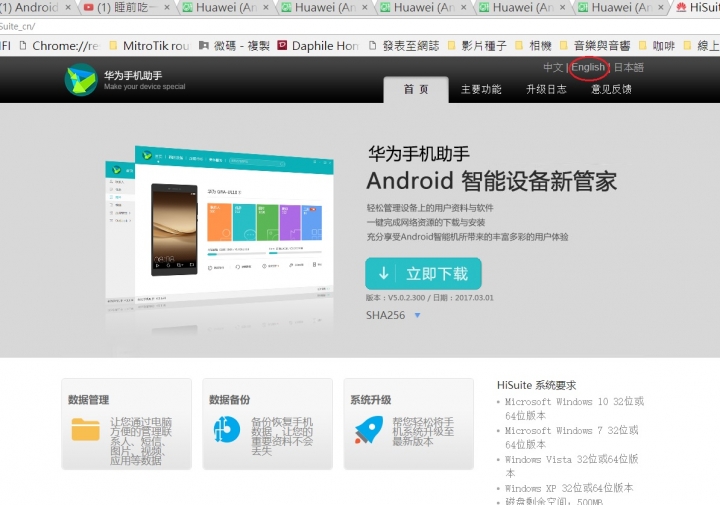This screenshot has width=720, height=505.
Task: Click YouTube favicon on 睡前吃 tab
Action: coord(89,7)
